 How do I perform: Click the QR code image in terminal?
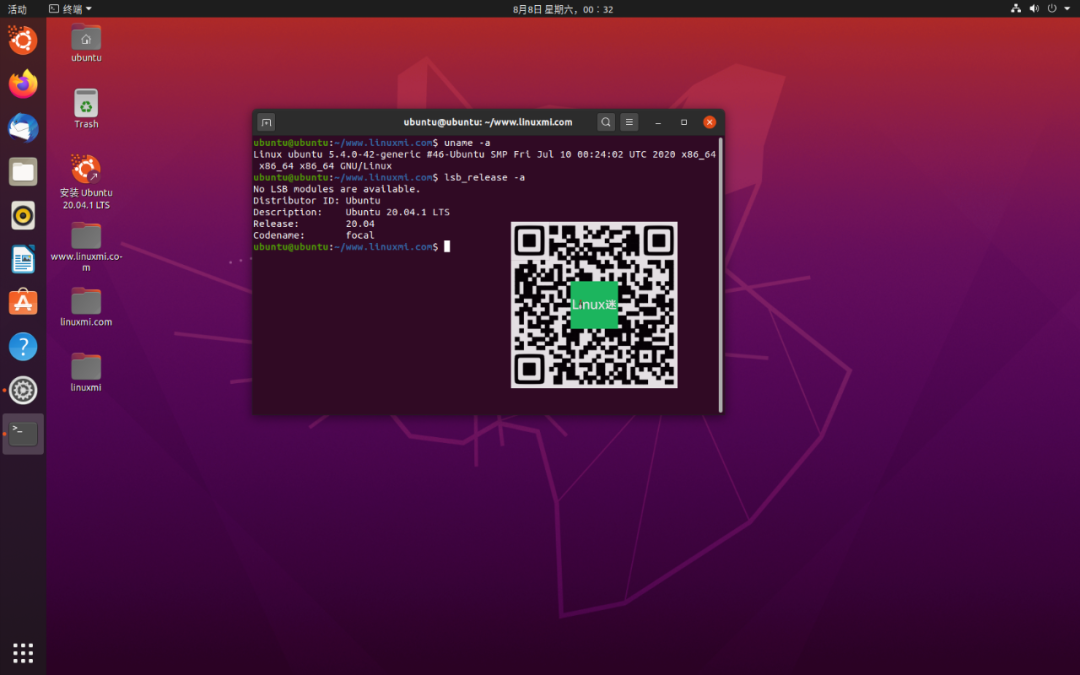(594, 304)
